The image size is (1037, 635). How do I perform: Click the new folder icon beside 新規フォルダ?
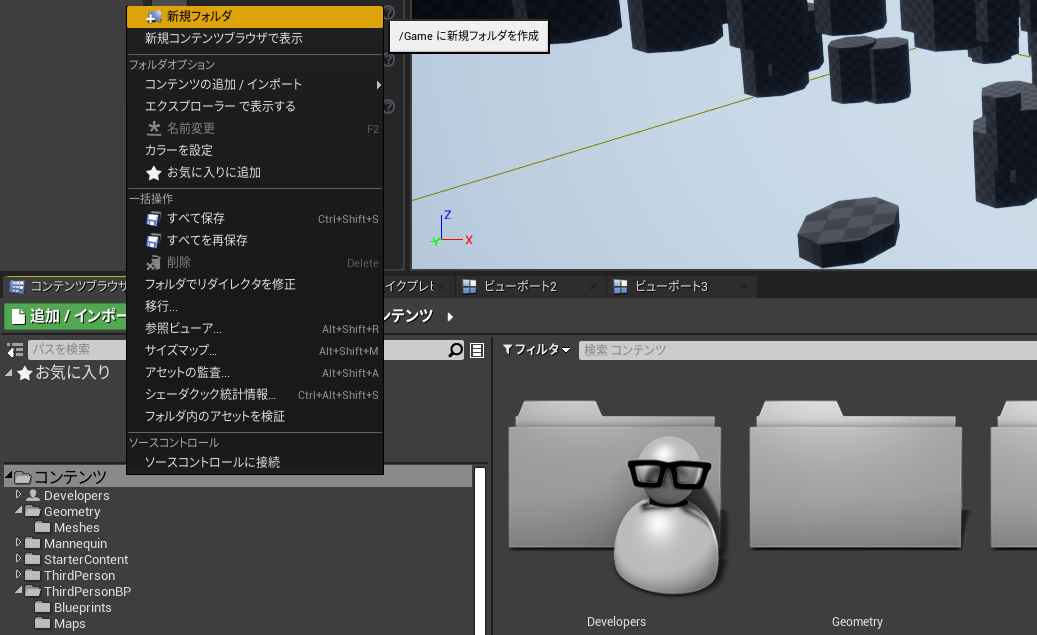pyautogui.click(x=153, y=17)
